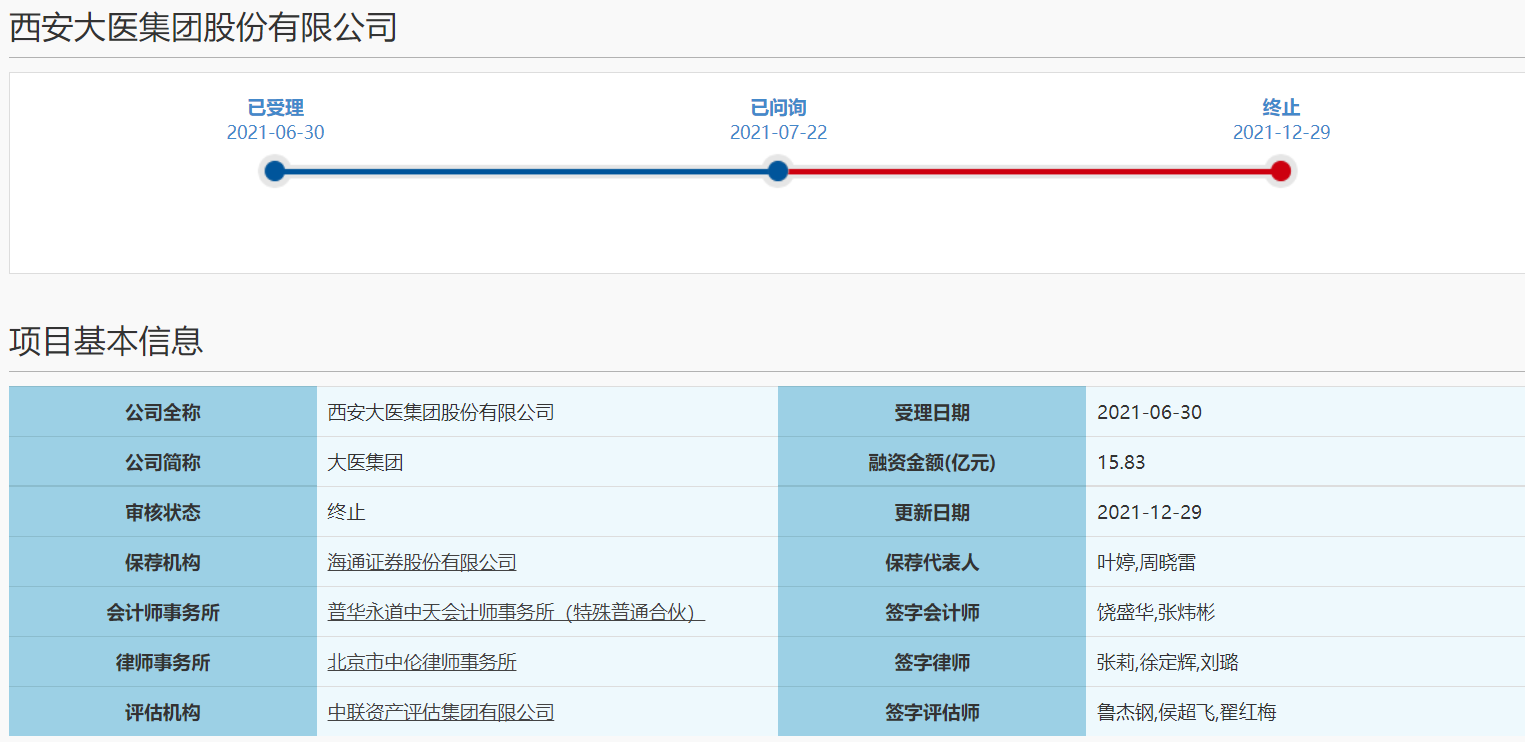Click the 签字评估师 header cell
Viewport: 1525px width, 742px height.
[x=932, y=712]
